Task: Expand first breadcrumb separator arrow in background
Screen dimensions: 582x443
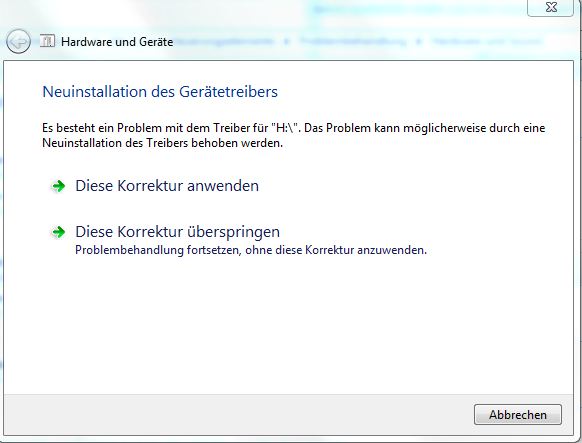Action: click(x=286, y=41)
